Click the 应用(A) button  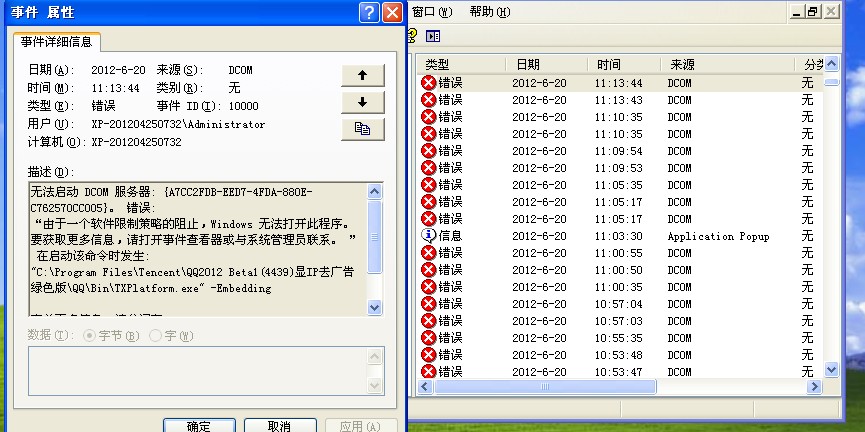pos(361,426)
